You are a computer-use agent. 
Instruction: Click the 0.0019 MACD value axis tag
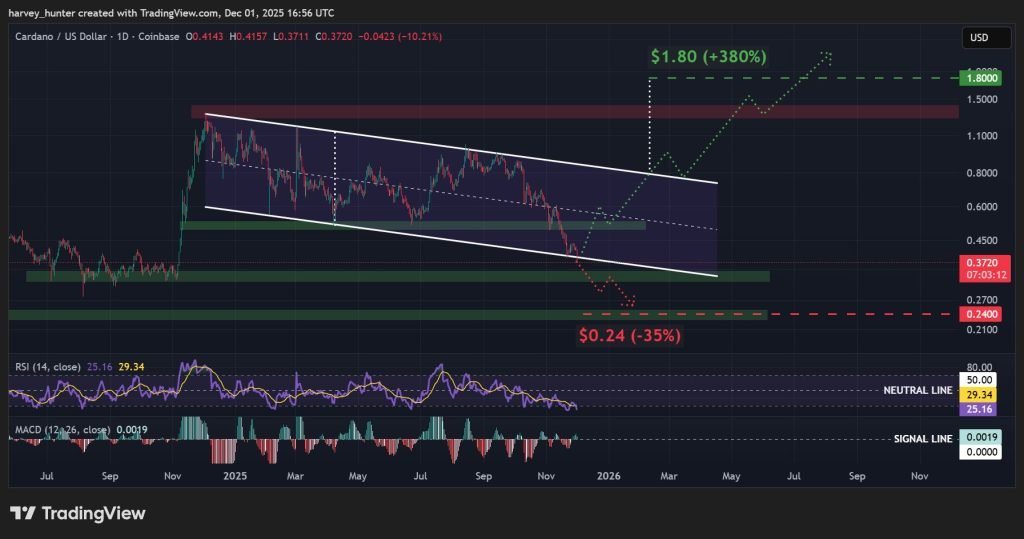(978, 437)
